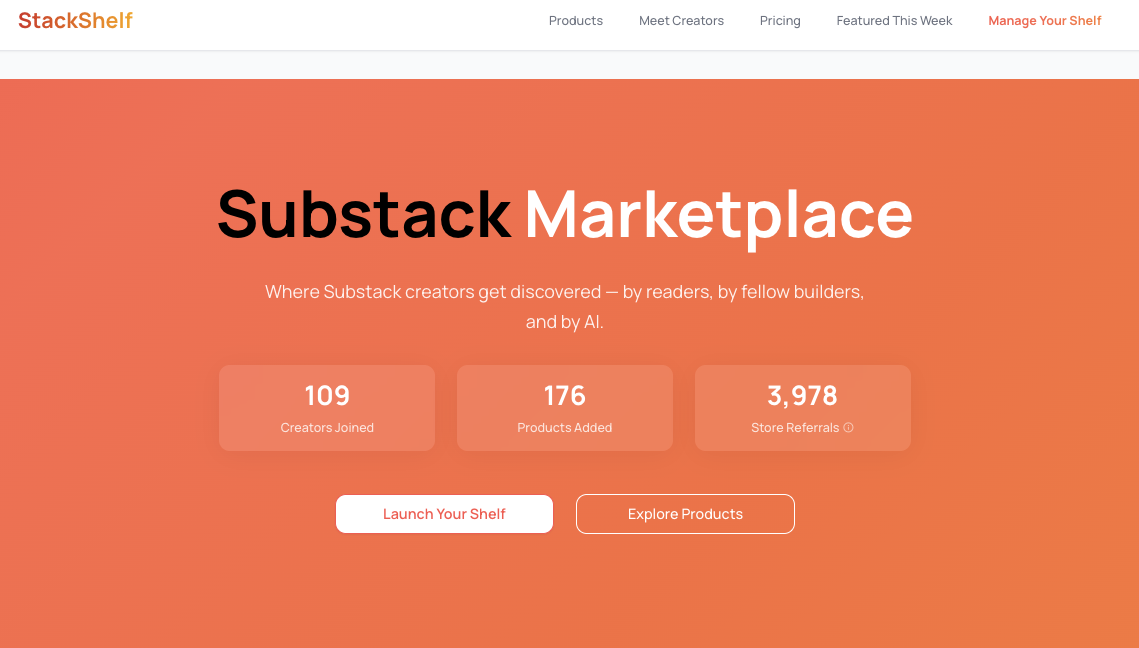Click the highlighted Manage Your Shelf link
Screen dimensions: 1139x648
[1044, 20]
